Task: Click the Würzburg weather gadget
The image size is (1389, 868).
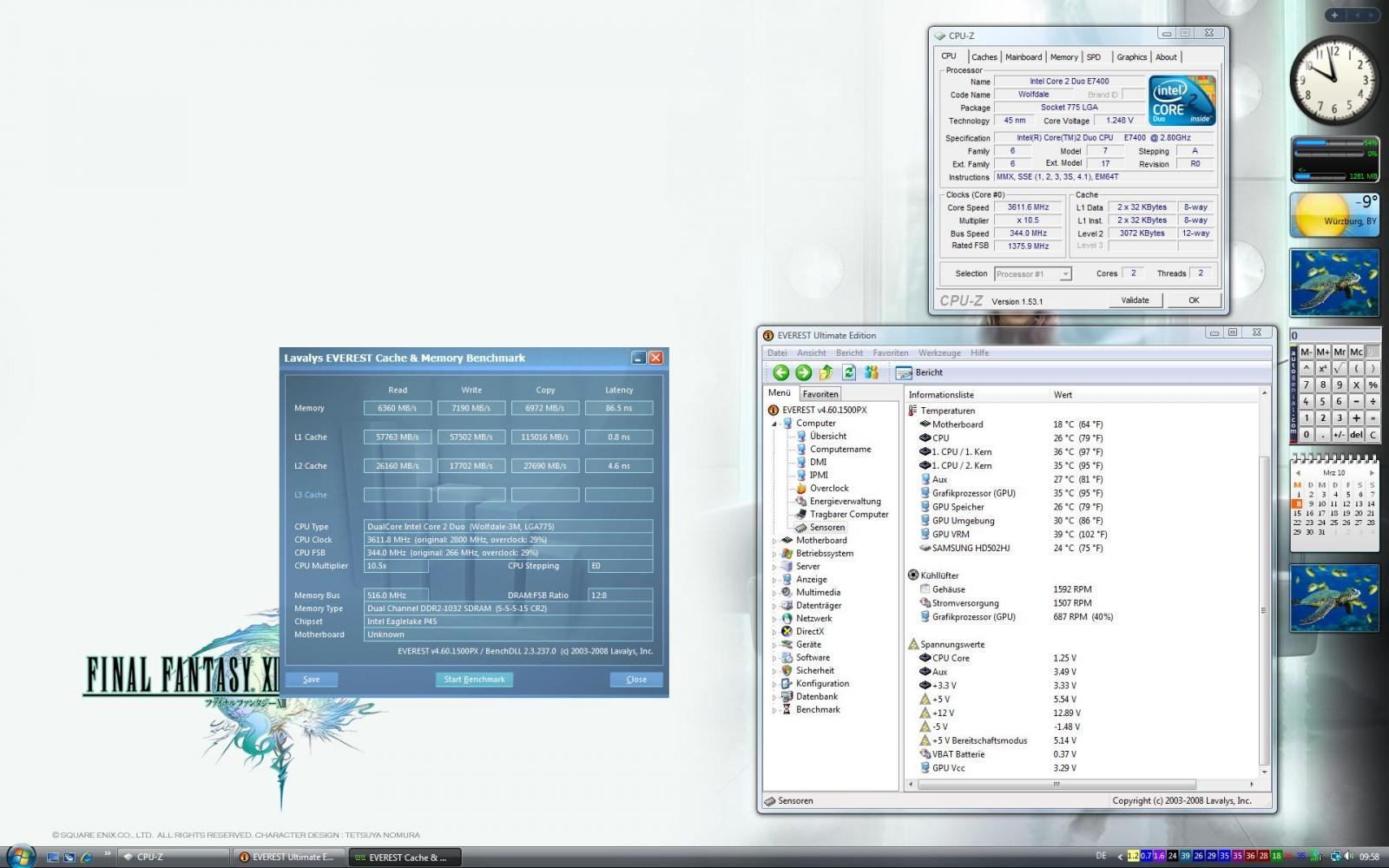Action: [1334, 214]
